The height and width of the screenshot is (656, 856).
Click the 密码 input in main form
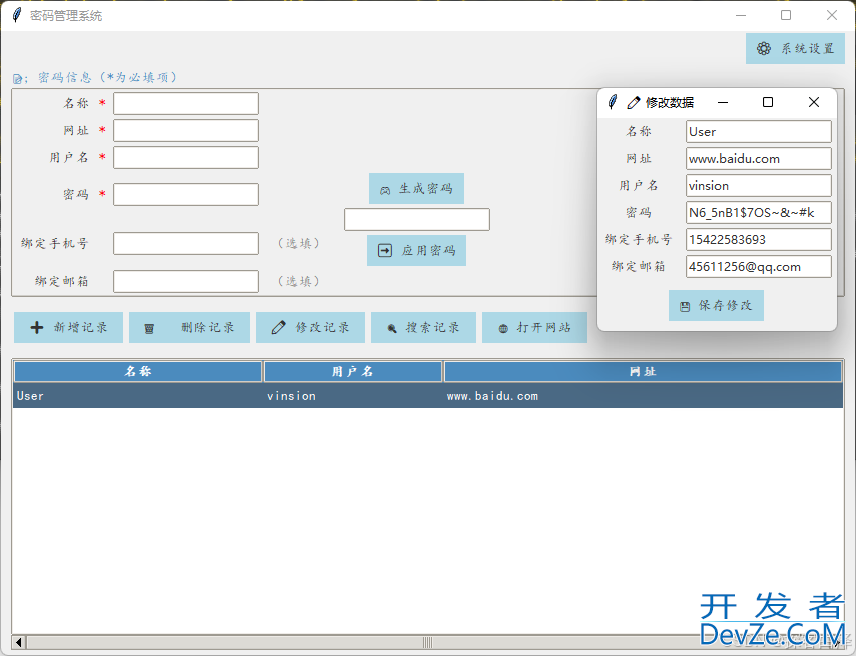pos(186,194)
